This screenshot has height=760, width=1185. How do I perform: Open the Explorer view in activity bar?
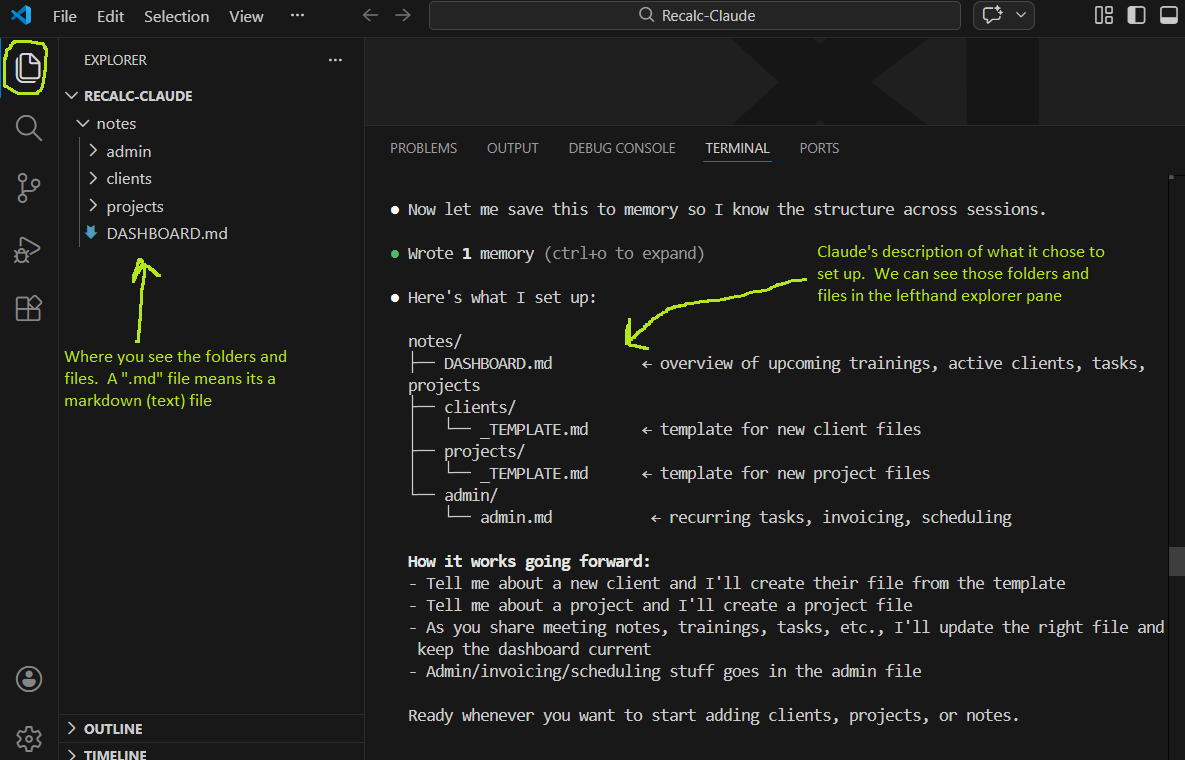pyautogui.click(x=28, y=68)
